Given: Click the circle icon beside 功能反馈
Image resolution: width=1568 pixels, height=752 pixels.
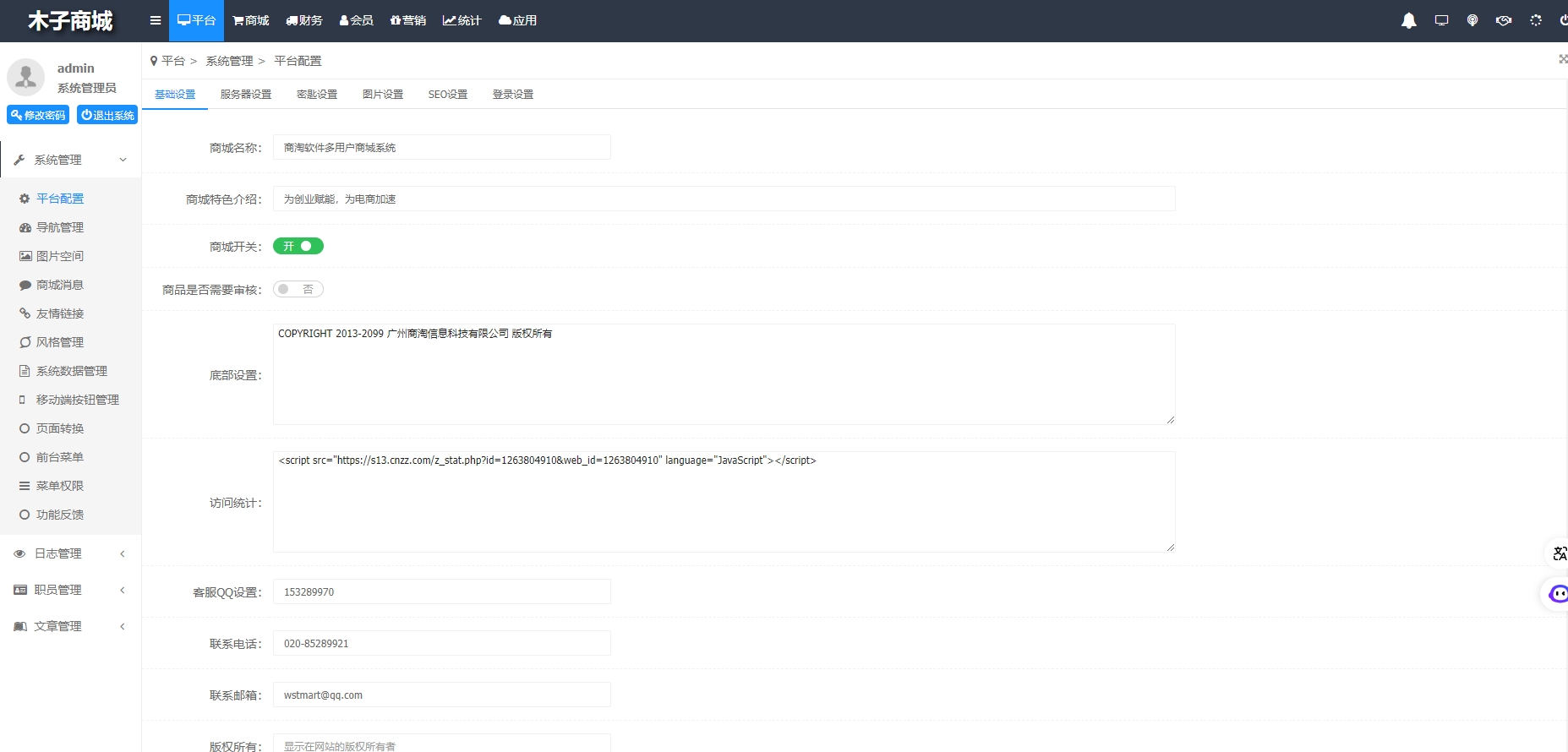Looking at the screenshot, I should click(x=25, y=515).
